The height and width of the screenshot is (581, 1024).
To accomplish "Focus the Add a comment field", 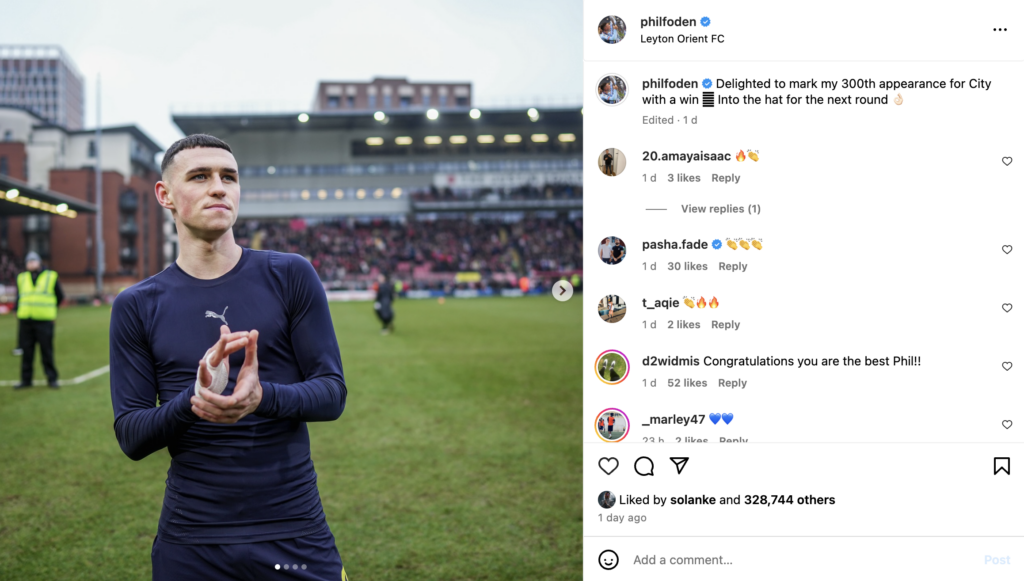I will pyautogui.click(x=803, y=559).
